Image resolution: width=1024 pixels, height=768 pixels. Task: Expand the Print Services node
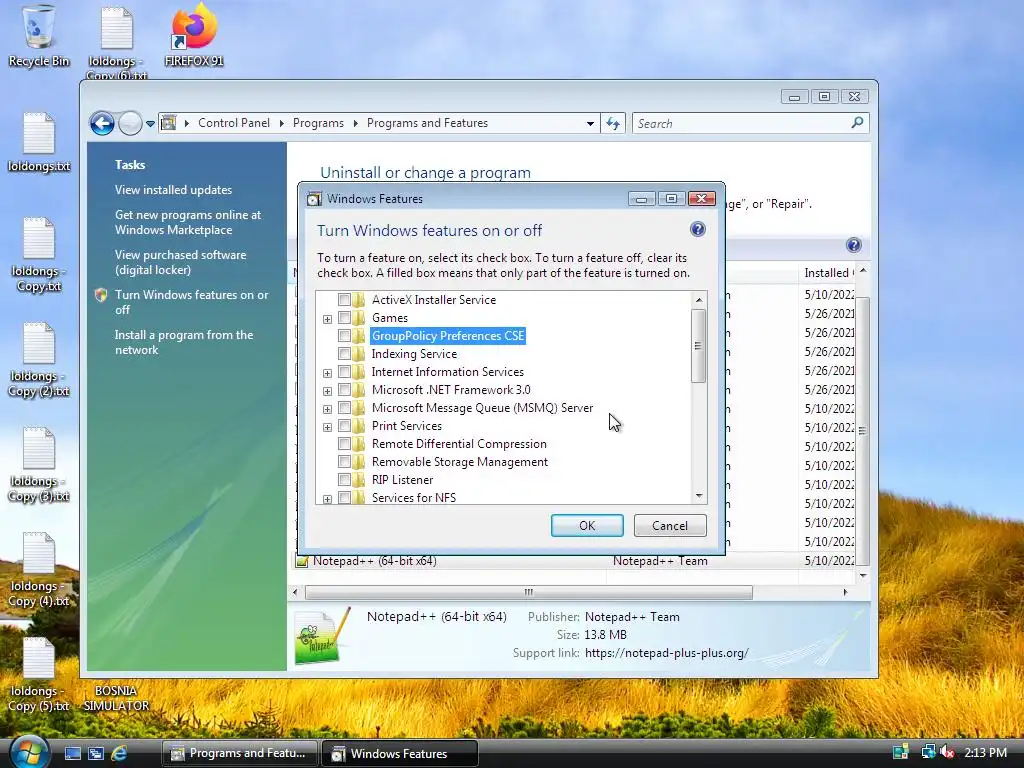pyautogui.click(x=327, y=427)
